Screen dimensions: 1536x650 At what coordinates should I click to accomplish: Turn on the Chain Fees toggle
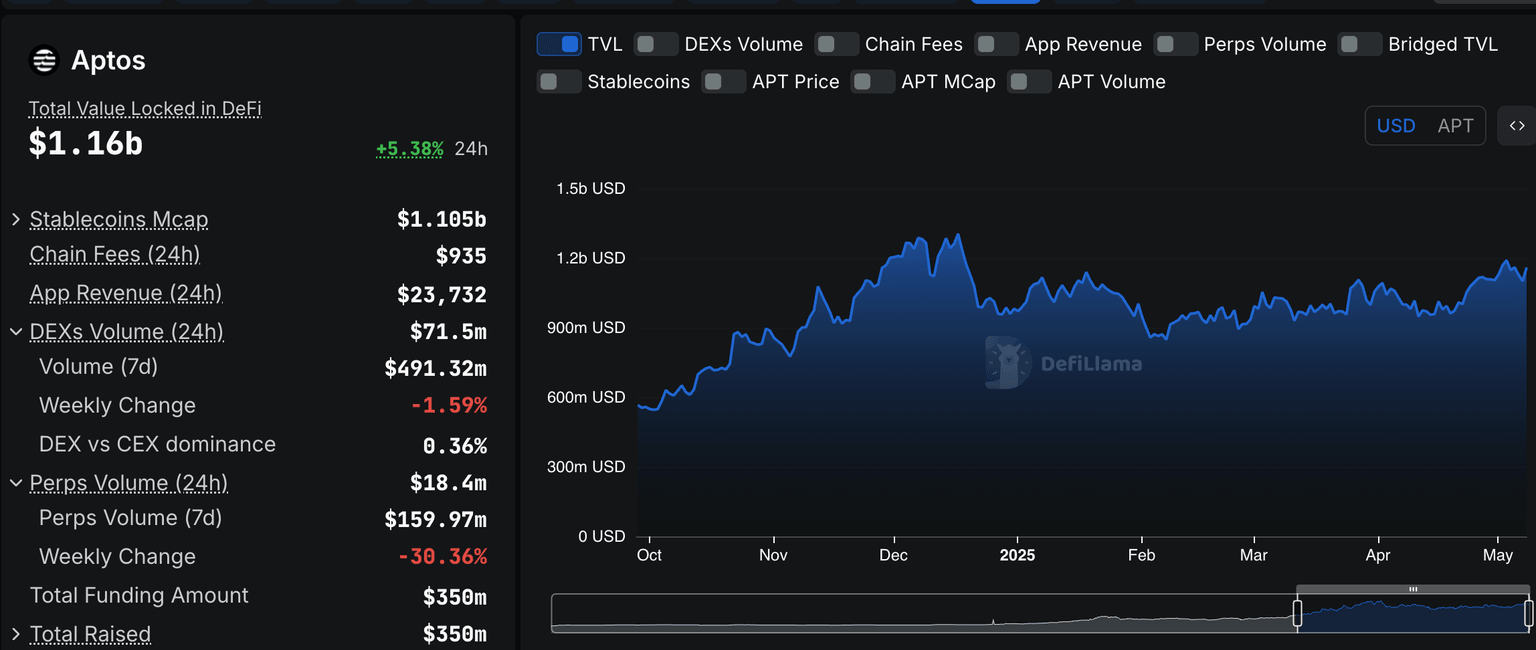click(837, 44)
